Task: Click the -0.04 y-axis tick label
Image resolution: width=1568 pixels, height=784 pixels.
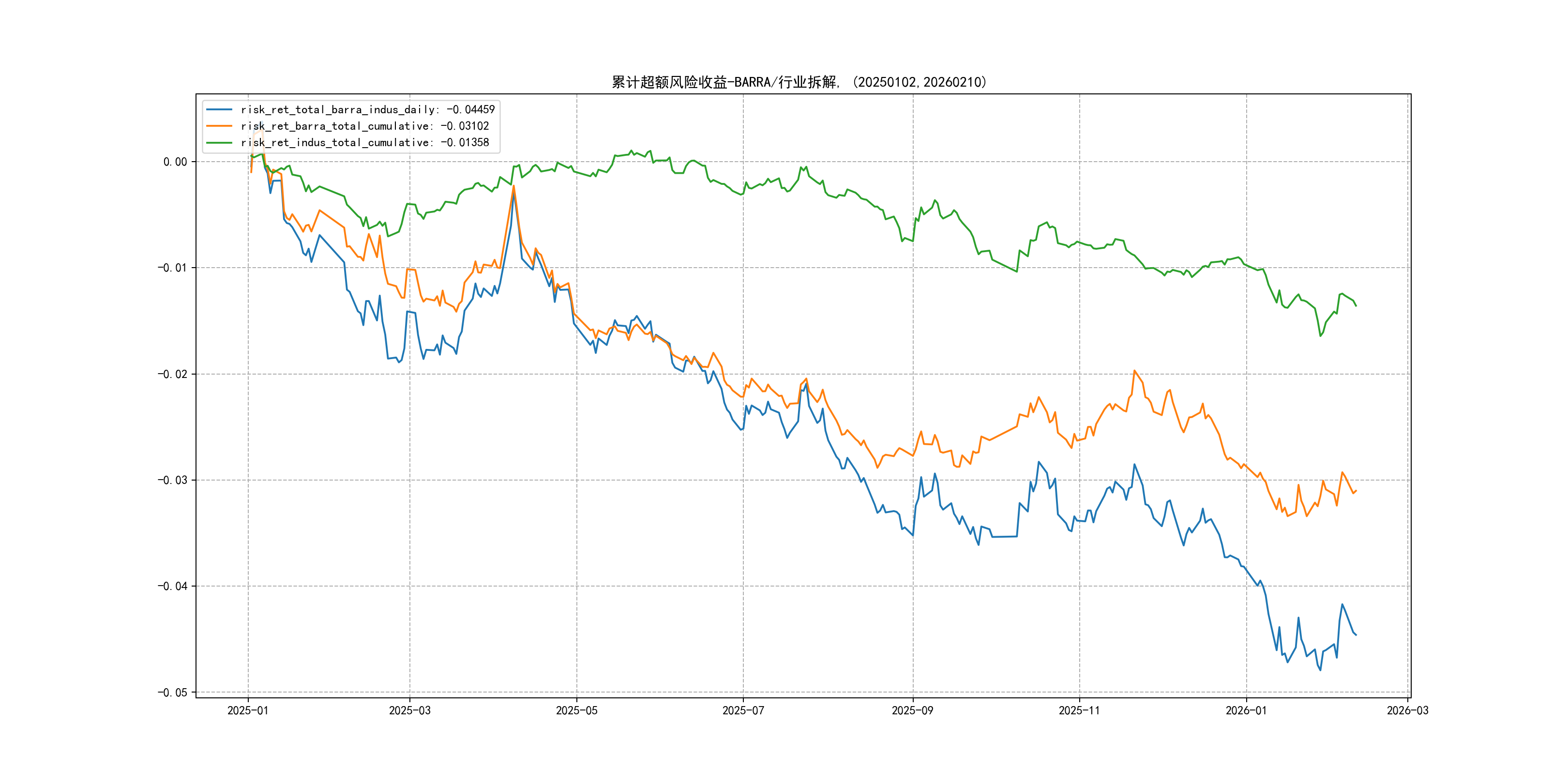Action: tap(172, 586)
